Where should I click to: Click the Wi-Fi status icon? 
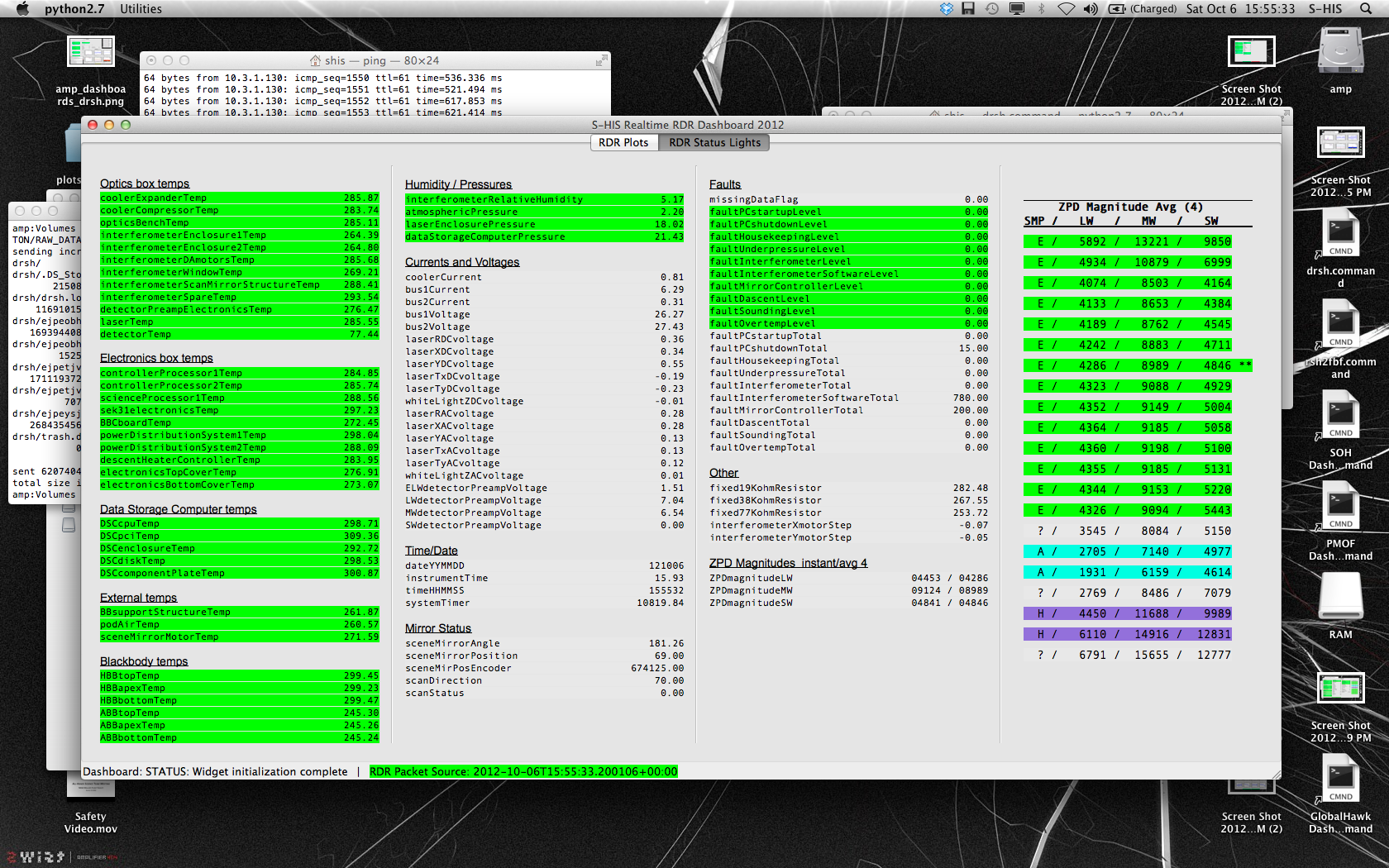(x=1067, y=9)
